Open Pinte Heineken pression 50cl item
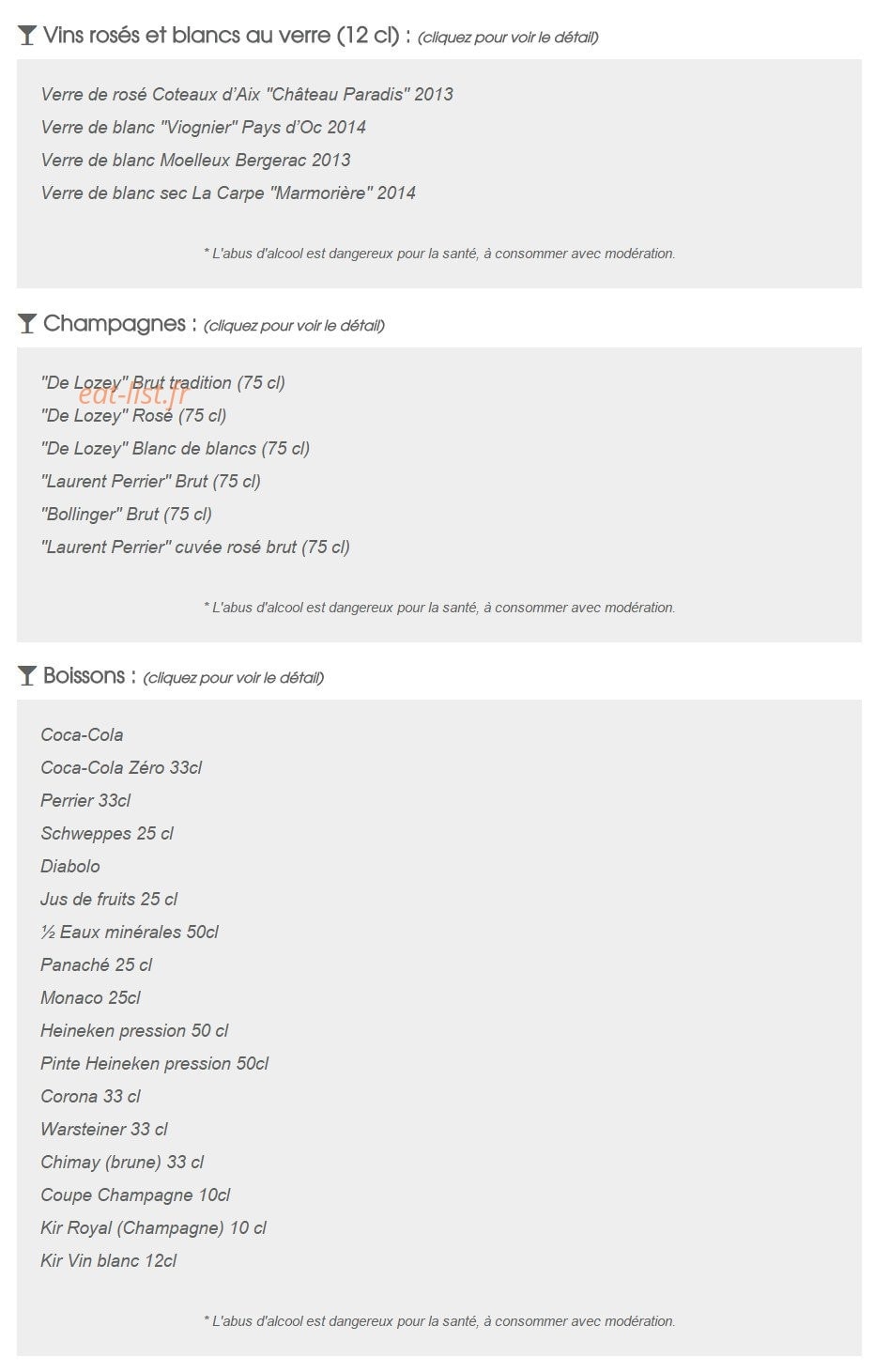Image resolution: width=875 pixels, height=1372 pixels. click(154, 1063)
